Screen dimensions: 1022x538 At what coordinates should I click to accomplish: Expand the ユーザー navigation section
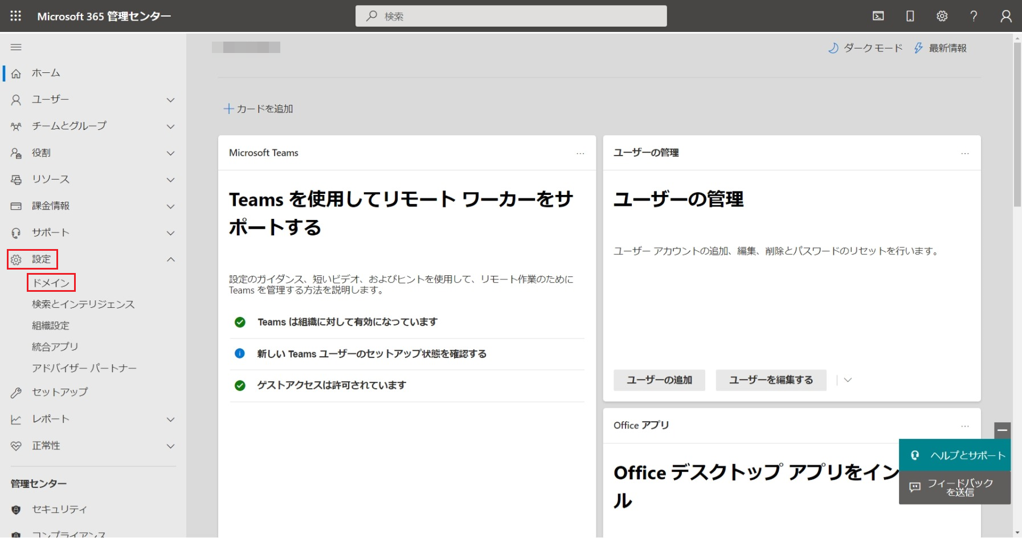pyautogui.click(x=170, y=100)
